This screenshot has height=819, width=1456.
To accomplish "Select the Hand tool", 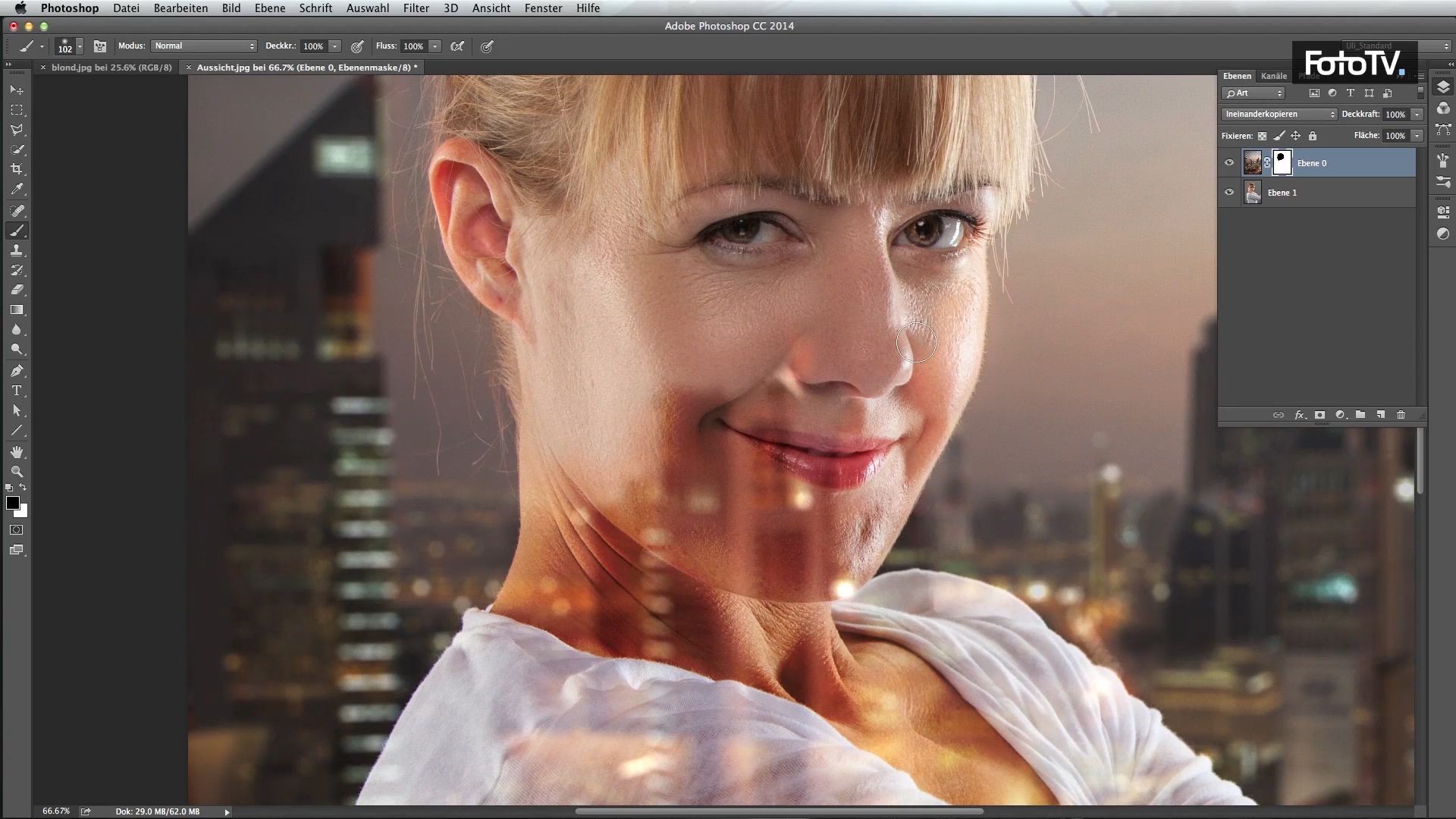I will (x=17, y=452).
